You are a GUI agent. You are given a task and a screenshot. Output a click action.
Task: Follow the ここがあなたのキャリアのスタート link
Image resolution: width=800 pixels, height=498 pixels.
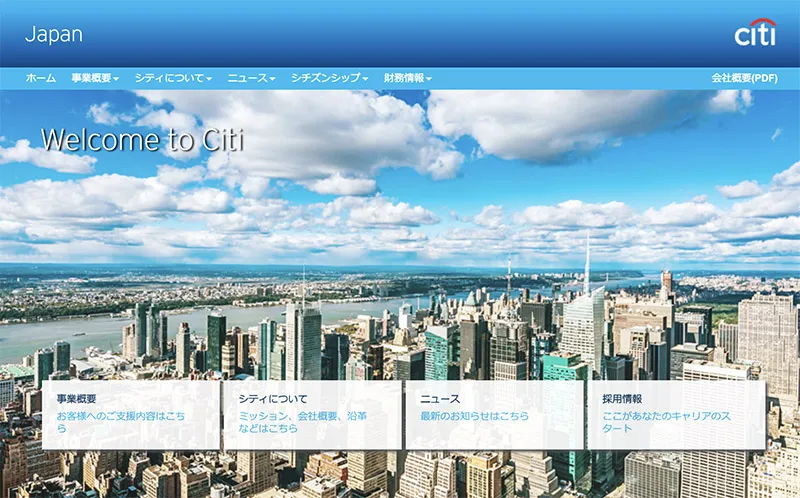pyautogui.click(x=666, y=422)
